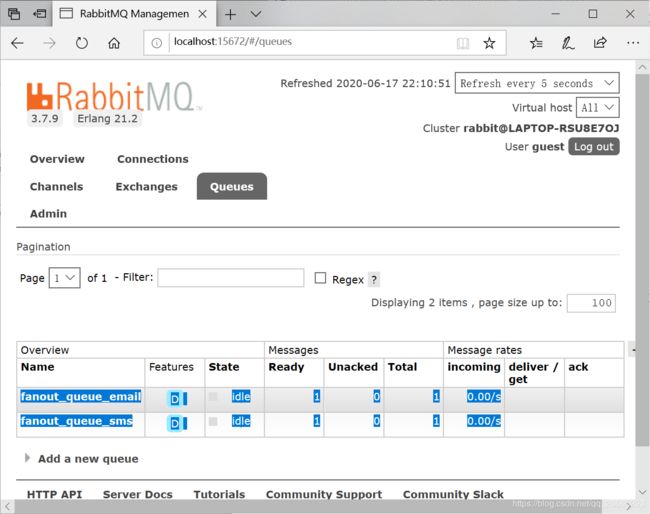This screenshot has width=650, height=514.
Task: Switch to the Exchanges tab
Action: [146, 187]
